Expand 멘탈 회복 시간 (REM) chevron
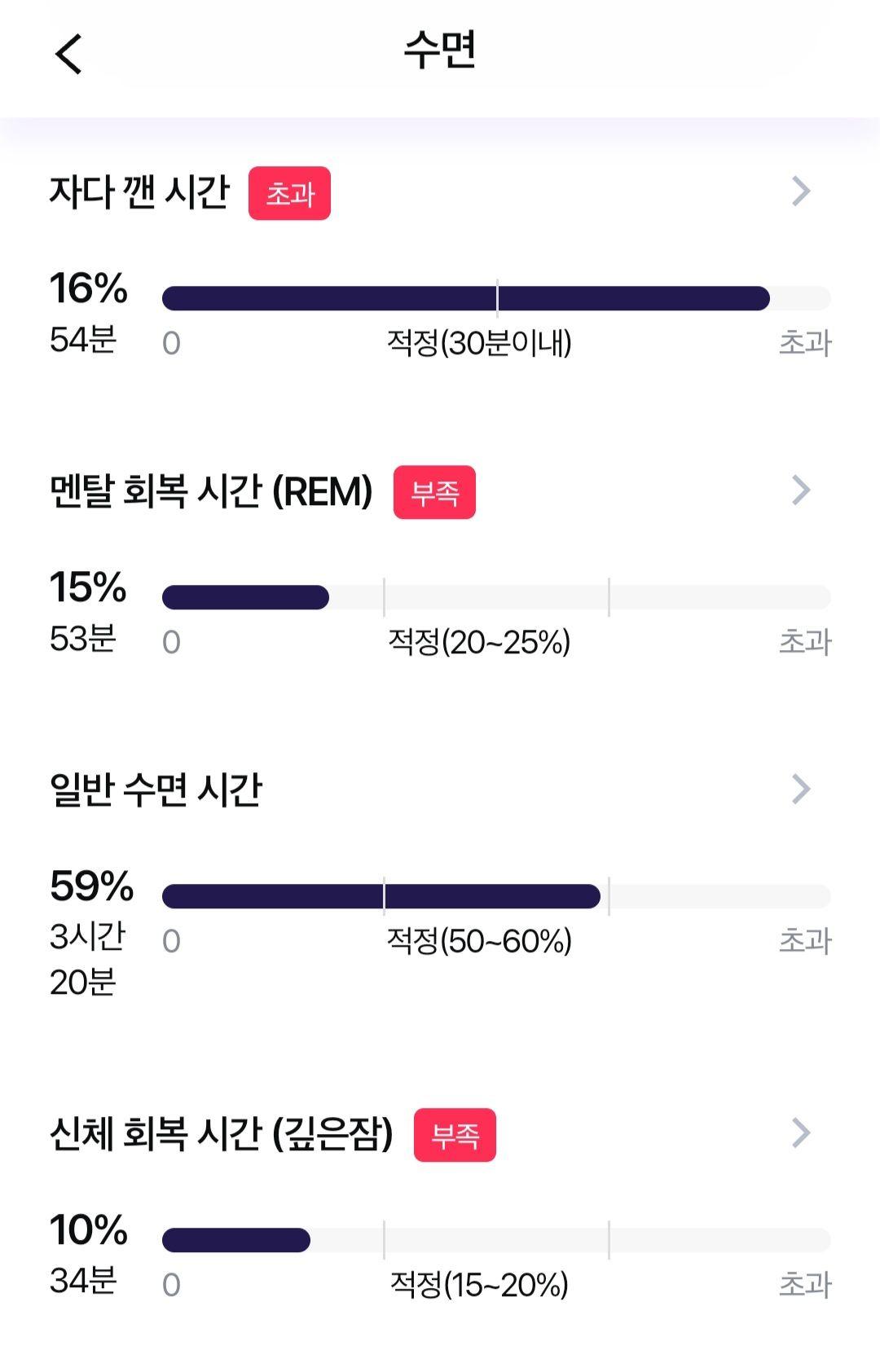Viewport: 880px width, 1372px height. coord(801,490)
